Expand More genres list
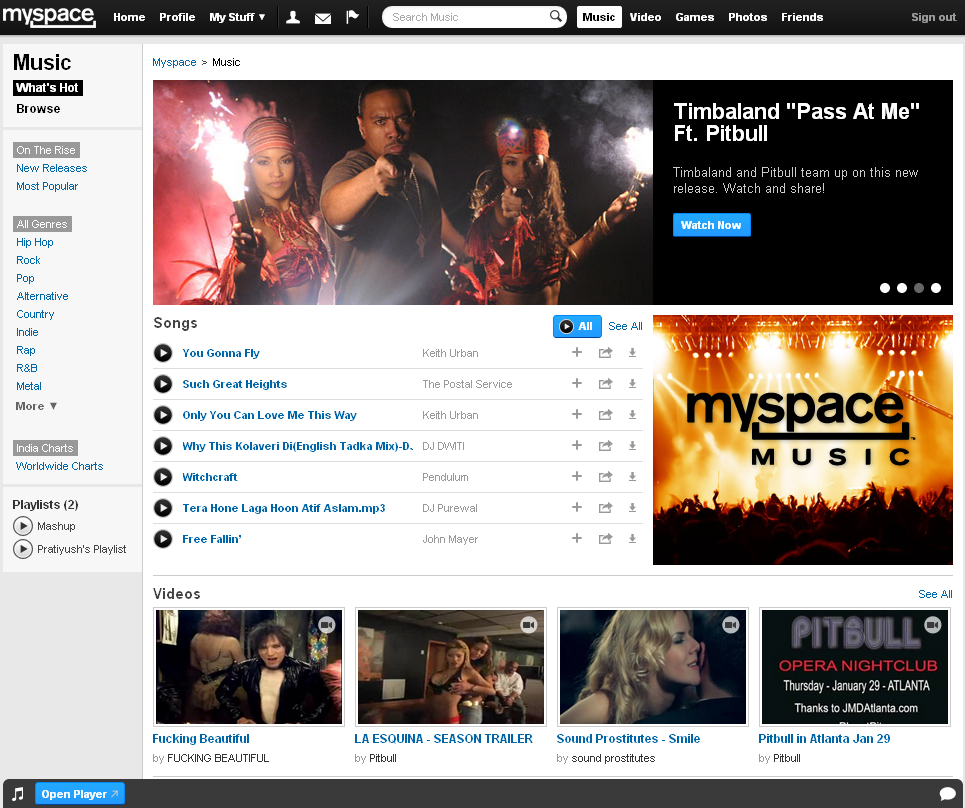The image size is (965, 808). pos(36,406)
